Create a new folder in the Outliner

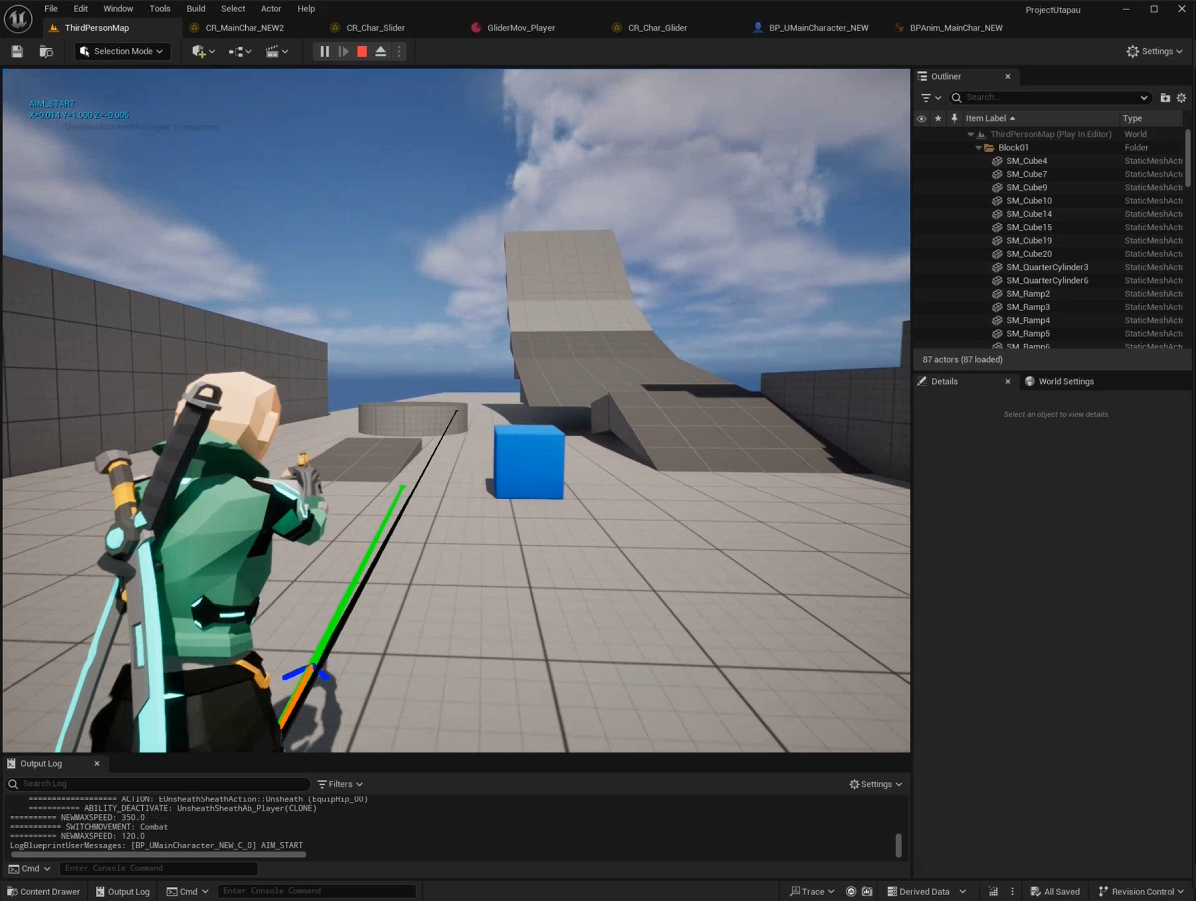pos(1165,98)
